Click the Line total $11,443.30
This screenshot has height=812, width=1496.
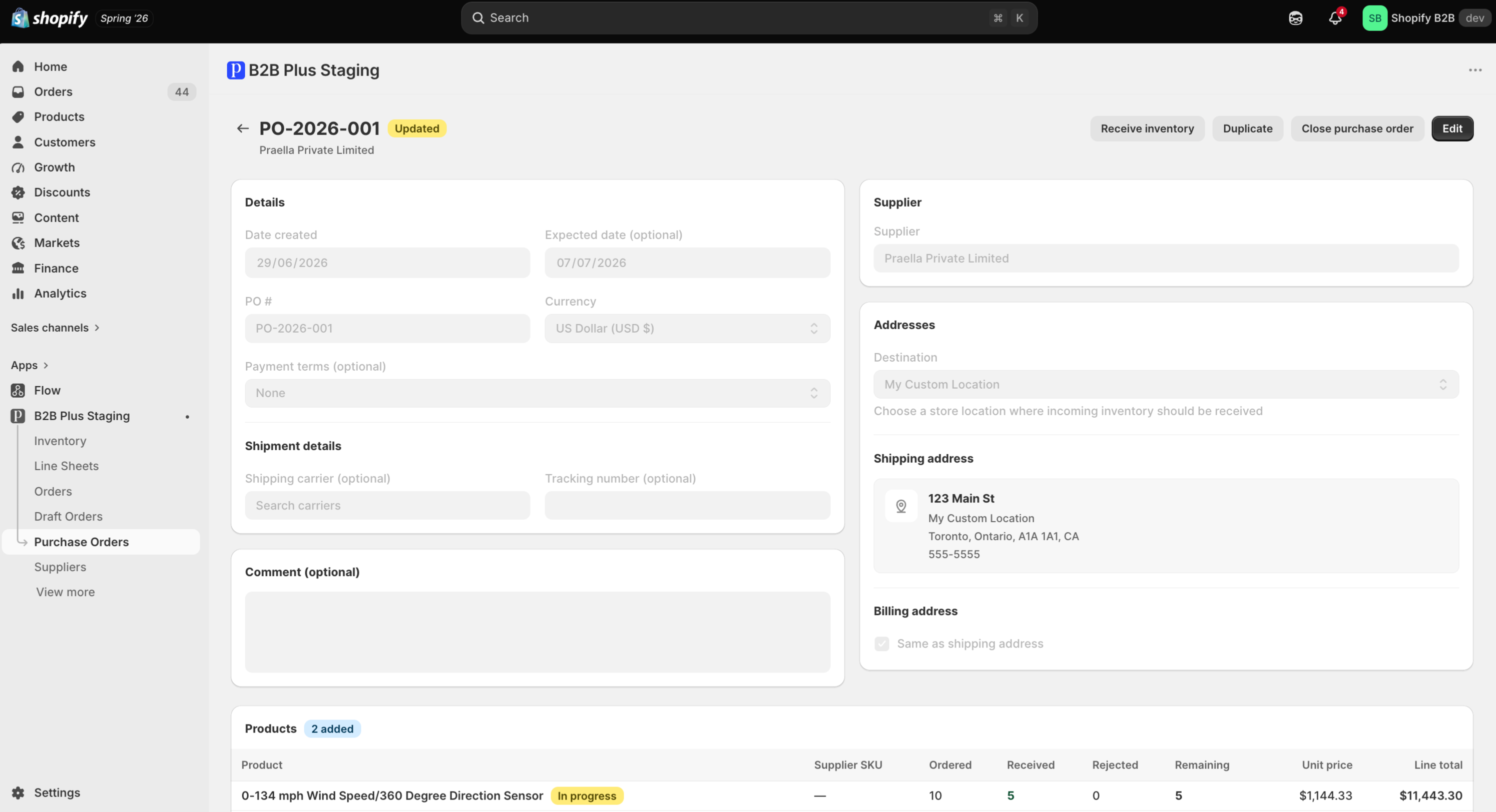pyautogui.click(x=1430, y=796)
